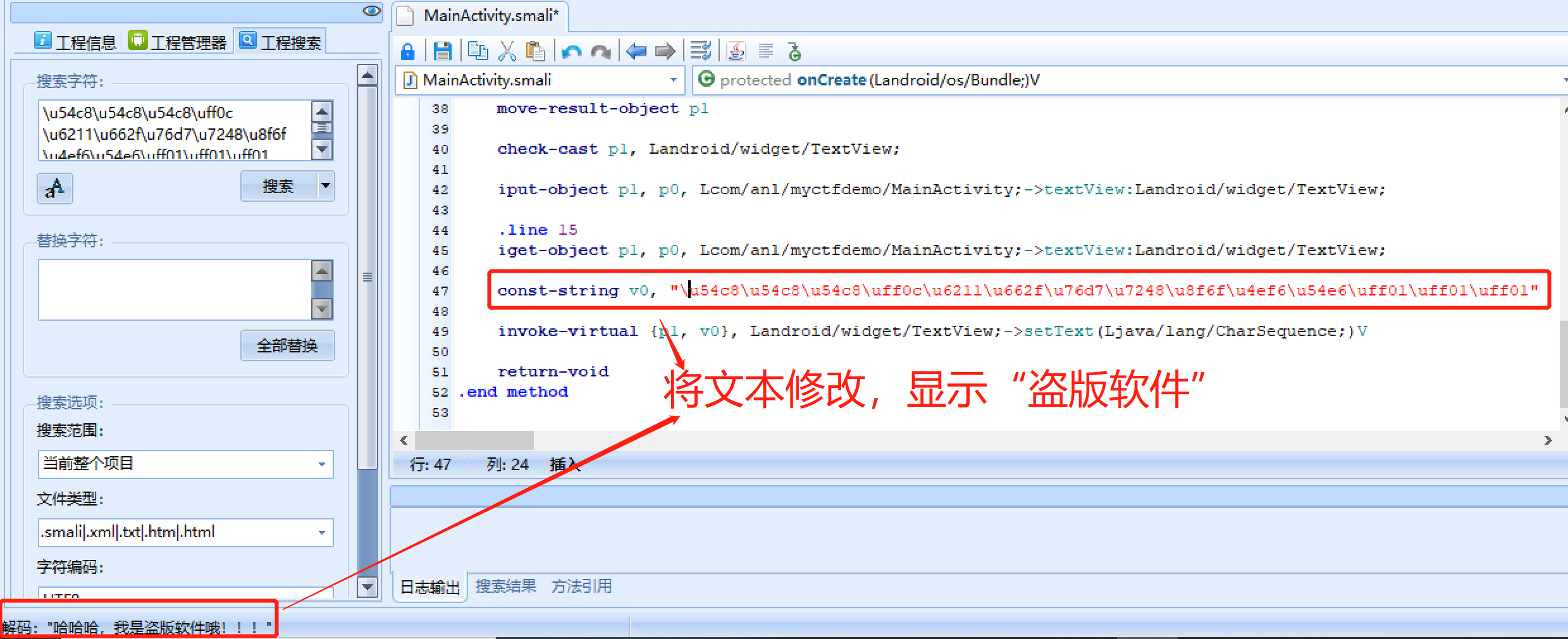Click the grey text lines toolbar icon

tap(766, 51)
